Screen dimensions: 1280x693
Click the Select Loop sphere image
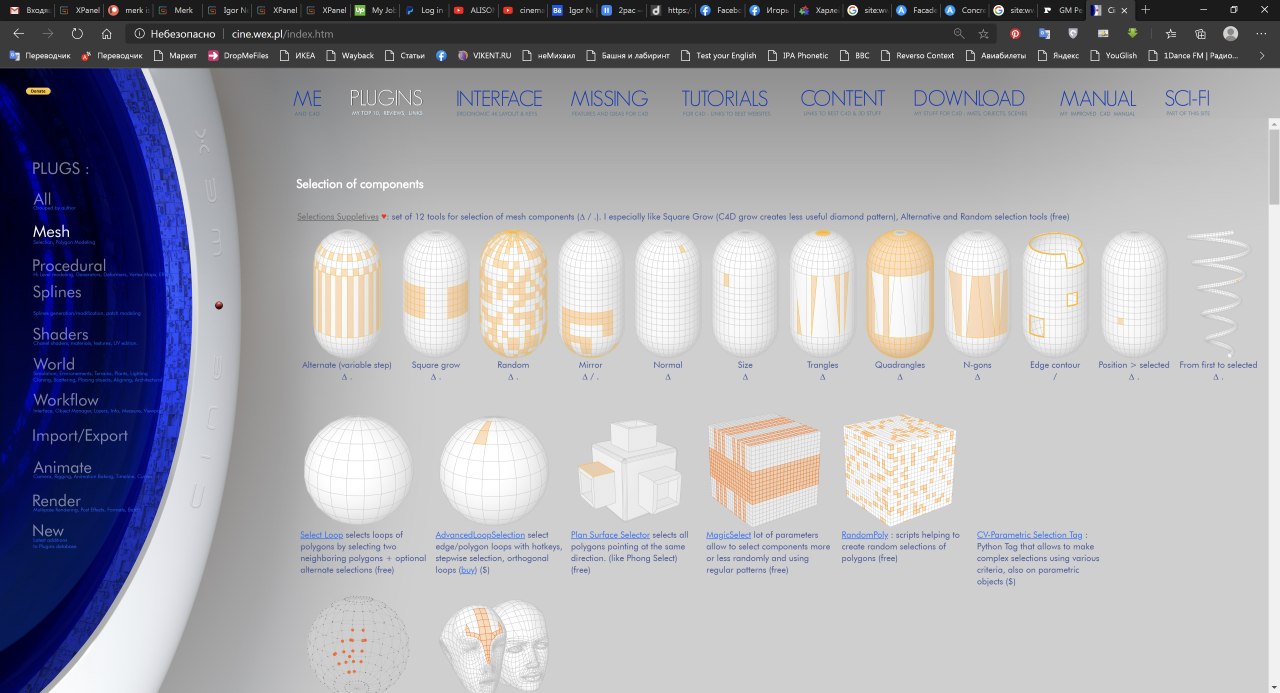tap(358, 470)
